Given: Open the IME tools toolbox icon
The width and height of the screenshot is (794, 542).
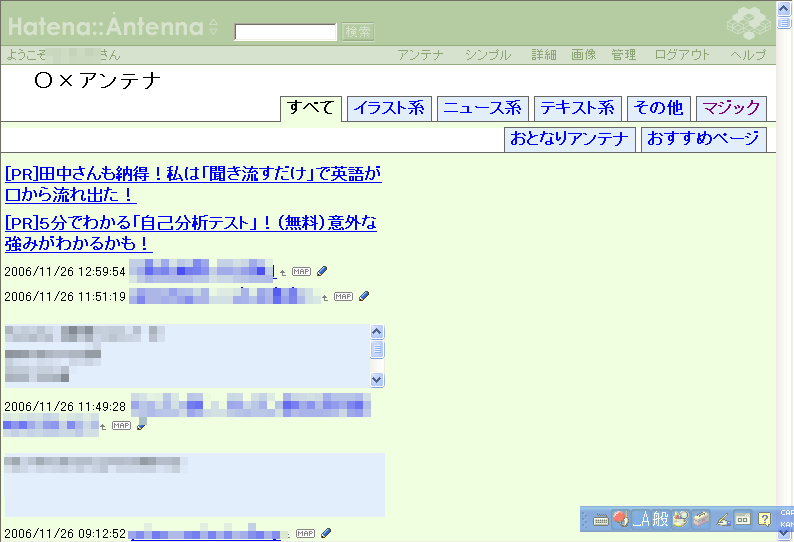Looking at the screenshot, I should [701, 519].
